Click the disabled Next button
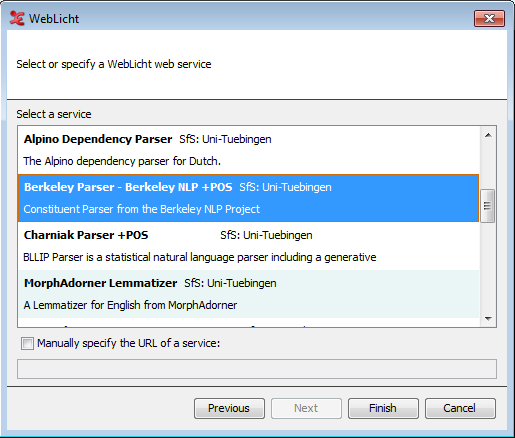Screen dimensions: 515x438 [306, 408]
